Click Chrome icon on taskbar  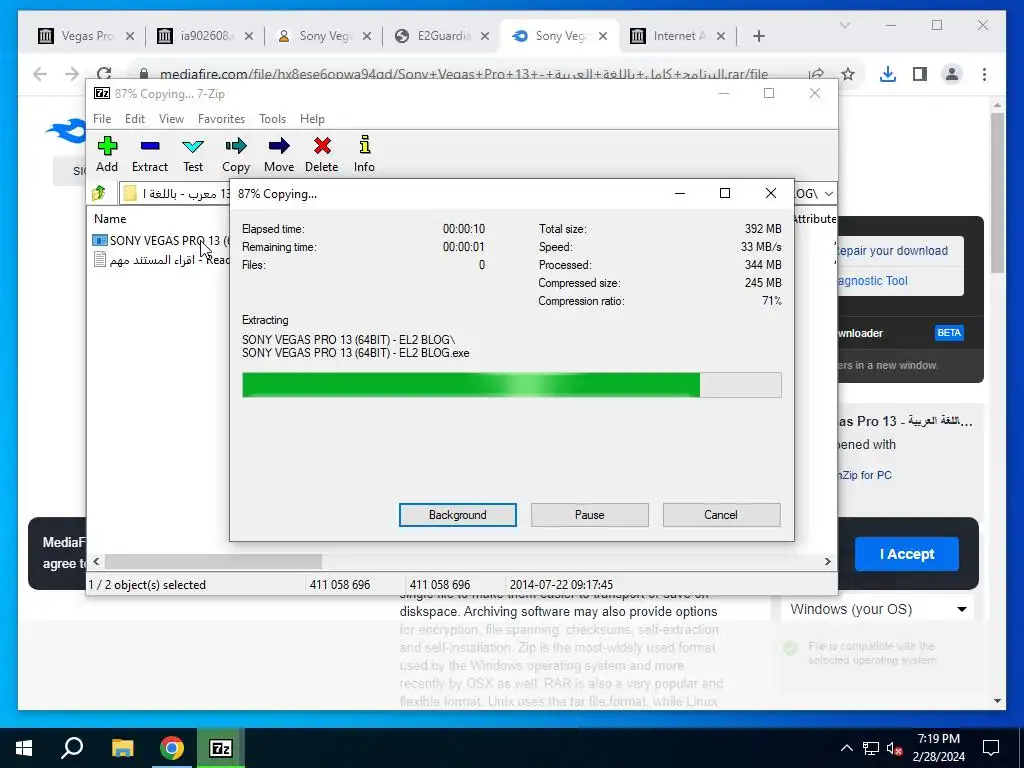pyautogui.click(x=172, y=748)
